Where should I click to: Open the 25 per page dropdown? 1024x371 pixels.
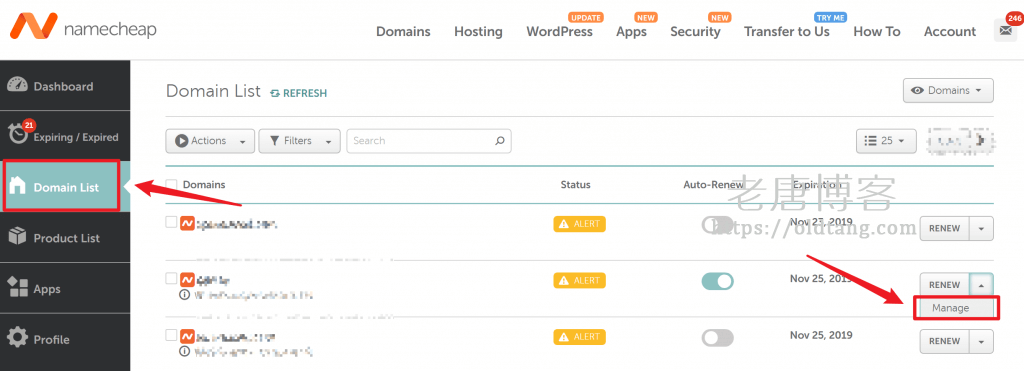point(886,140)
